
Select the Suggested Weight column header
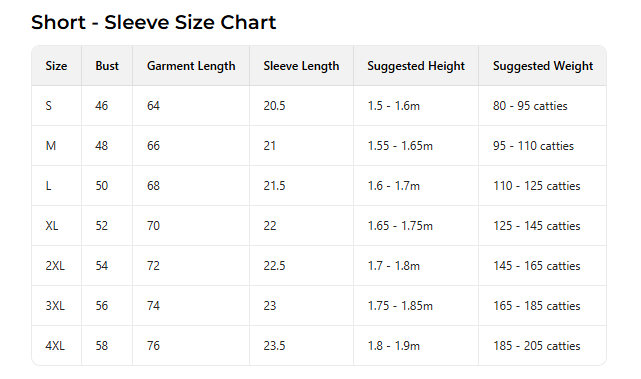click(542, 66)
